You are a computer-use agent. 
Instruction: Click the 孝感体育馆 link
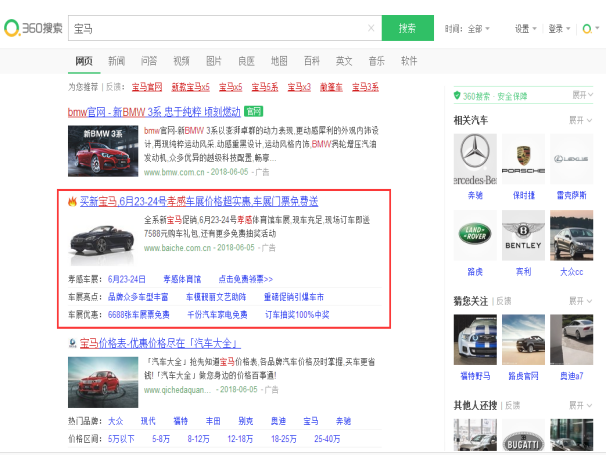(x=182, y=279)
